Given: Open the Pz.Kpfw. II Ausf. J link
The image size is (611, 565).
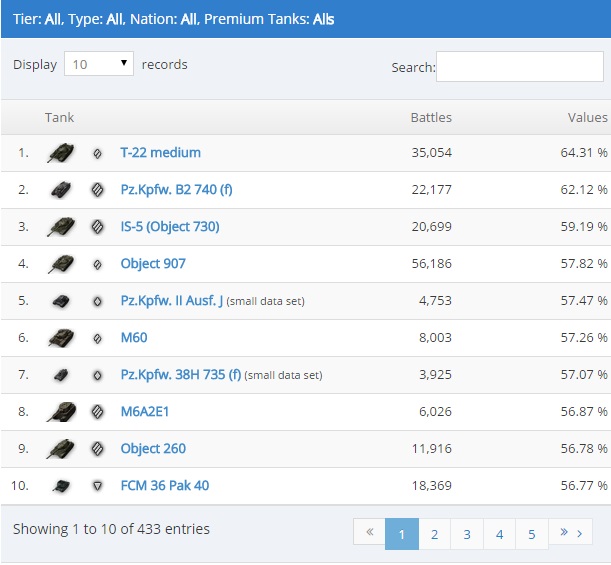Looking at the screenshot, I should click(171, 301).
